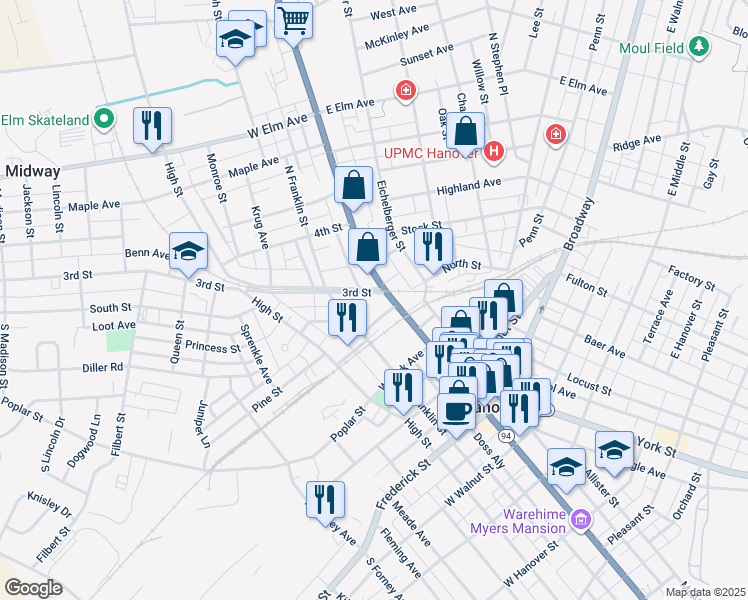Open the coffee cup cafe marker
The width and height of the screenshot is (748, 600).
tap(457, 411)
